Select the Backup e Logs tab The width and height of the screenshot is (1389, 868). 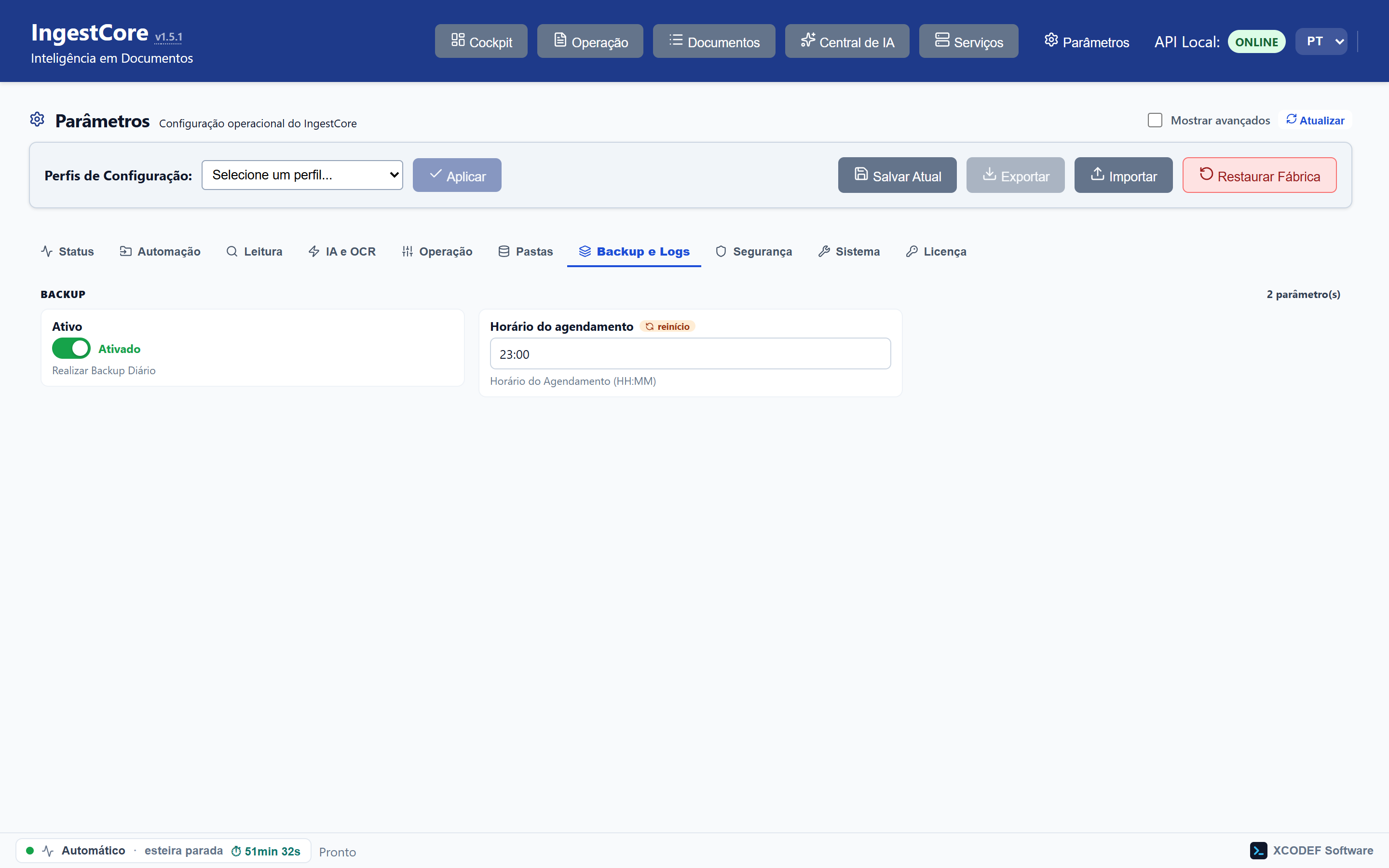[x=634, y=251]
